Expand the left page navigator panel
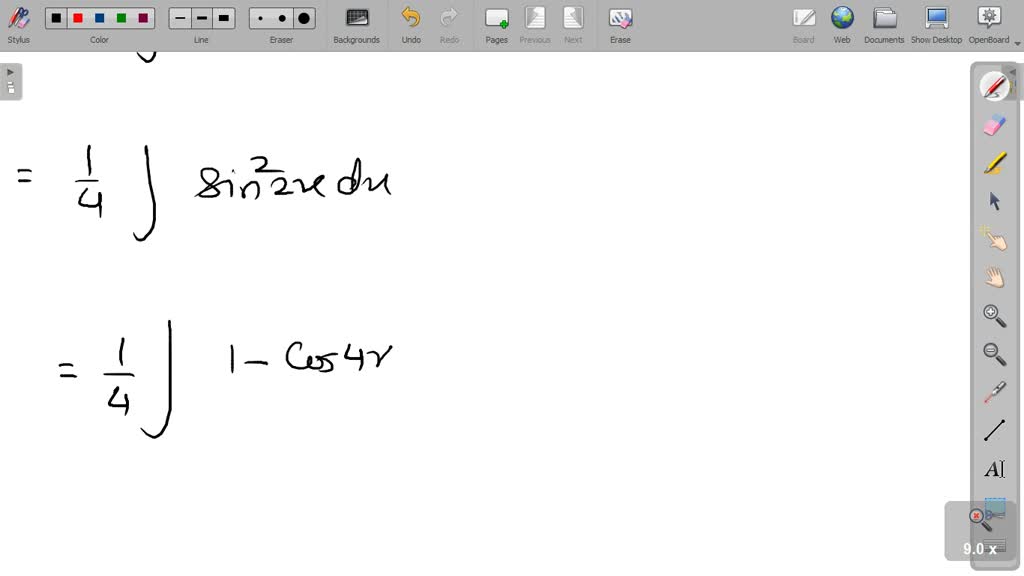The image size is (1024, 576). [x=10, y=72]
